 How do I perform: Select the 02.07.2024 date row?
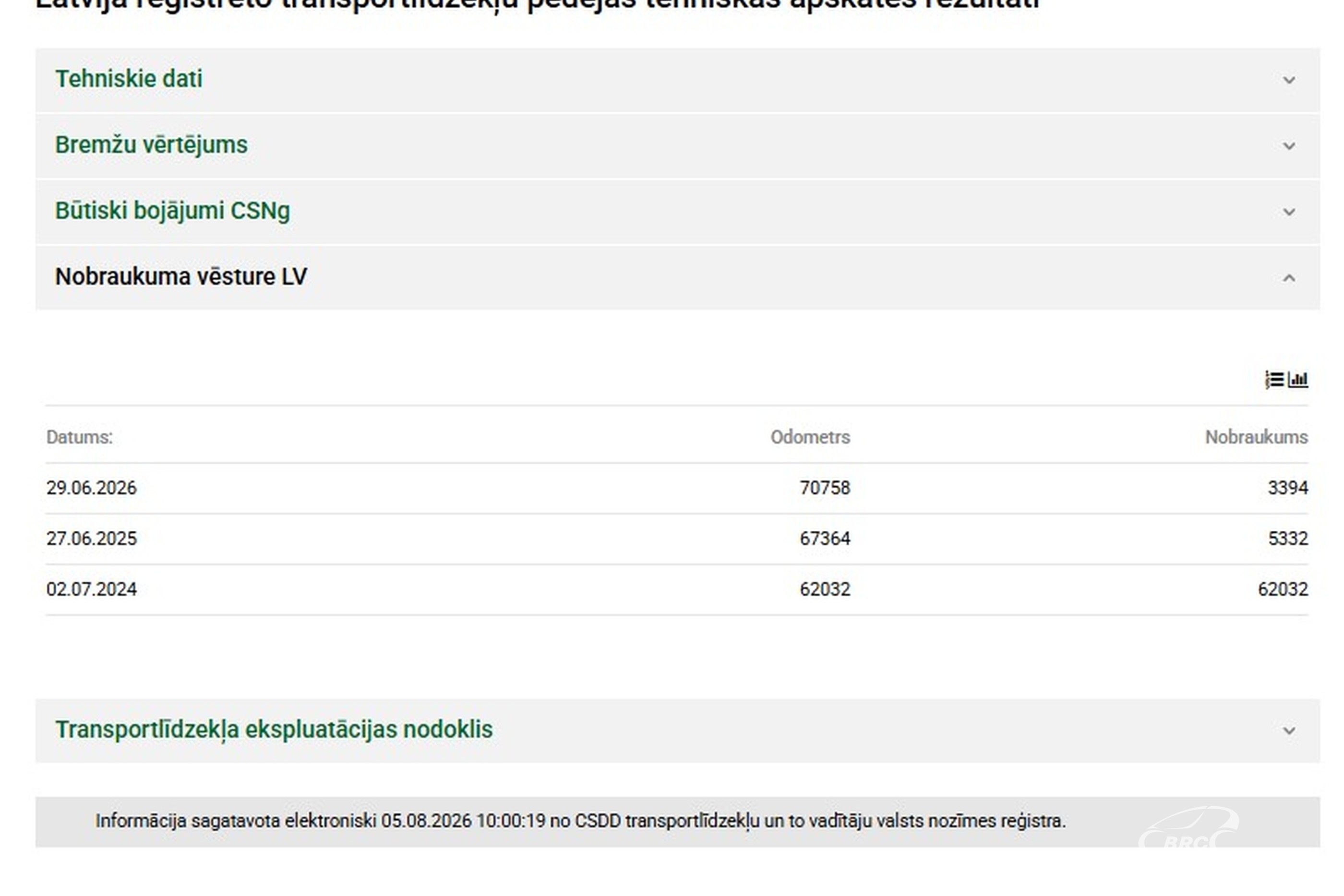click(x=677, y=589)
